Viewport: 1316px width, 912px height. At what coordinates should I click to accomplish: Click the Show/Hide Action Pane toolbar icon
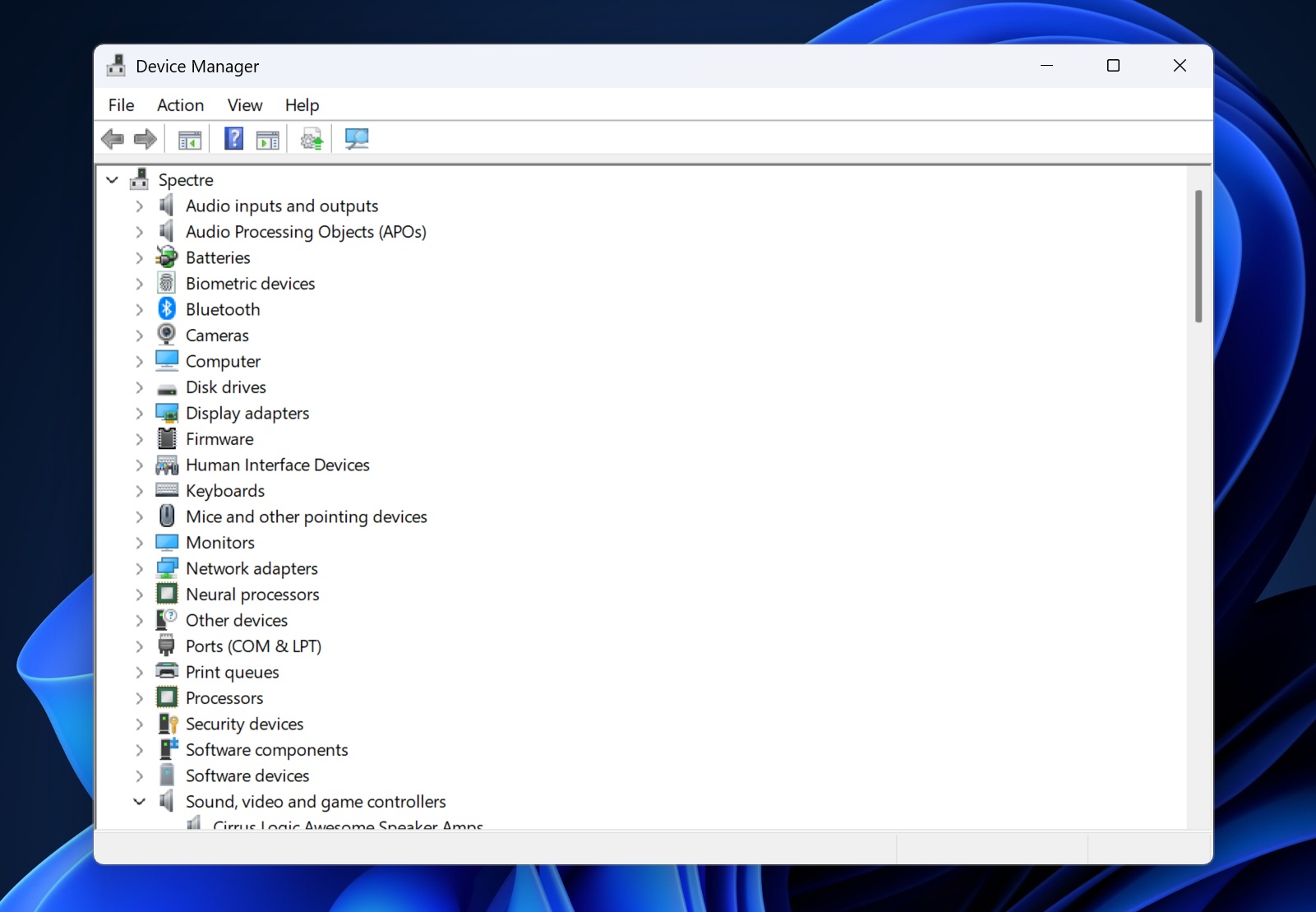click(268, 139)
